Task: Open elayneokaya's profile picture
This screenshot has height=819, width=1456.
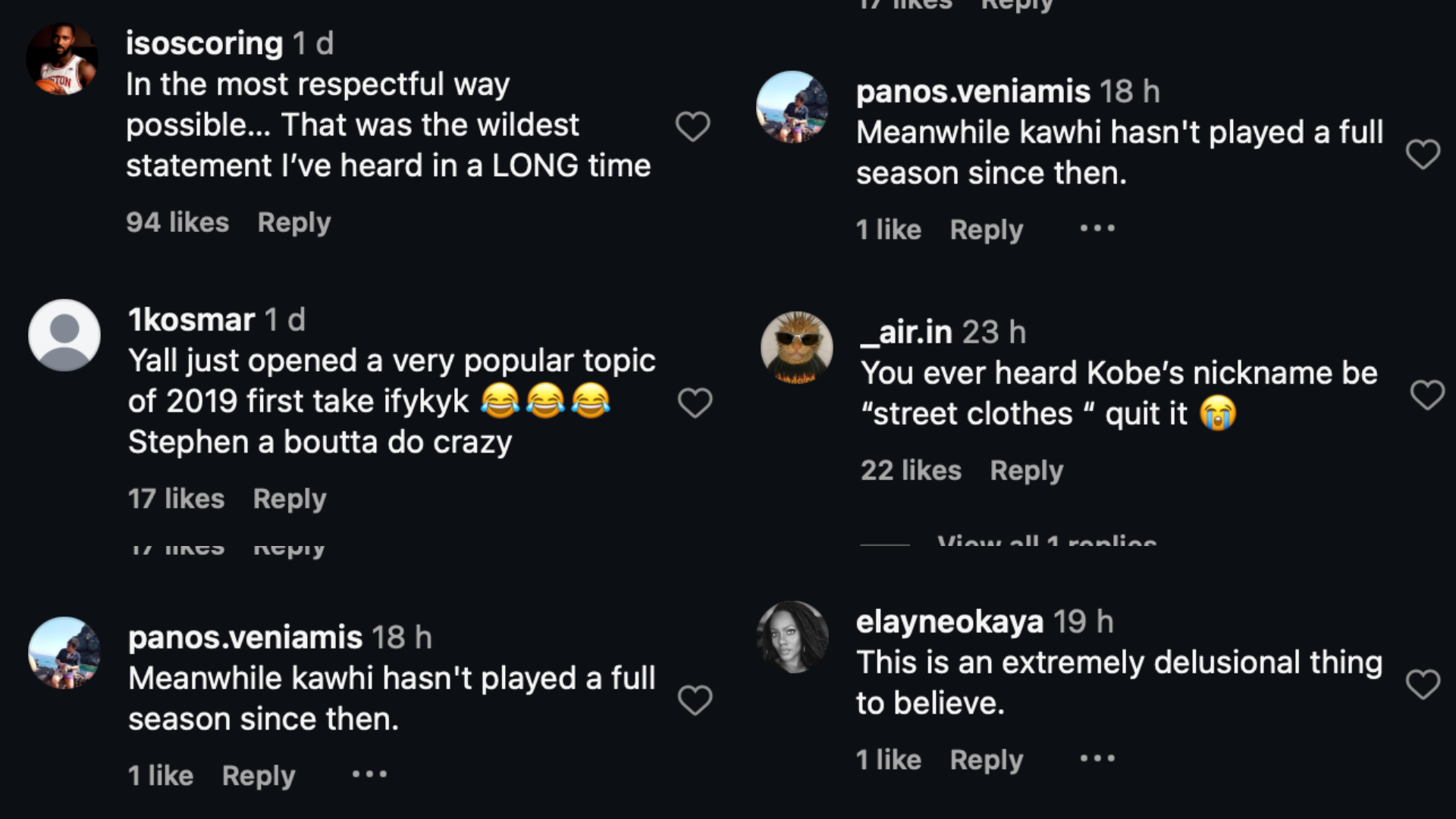Action: 792,637
